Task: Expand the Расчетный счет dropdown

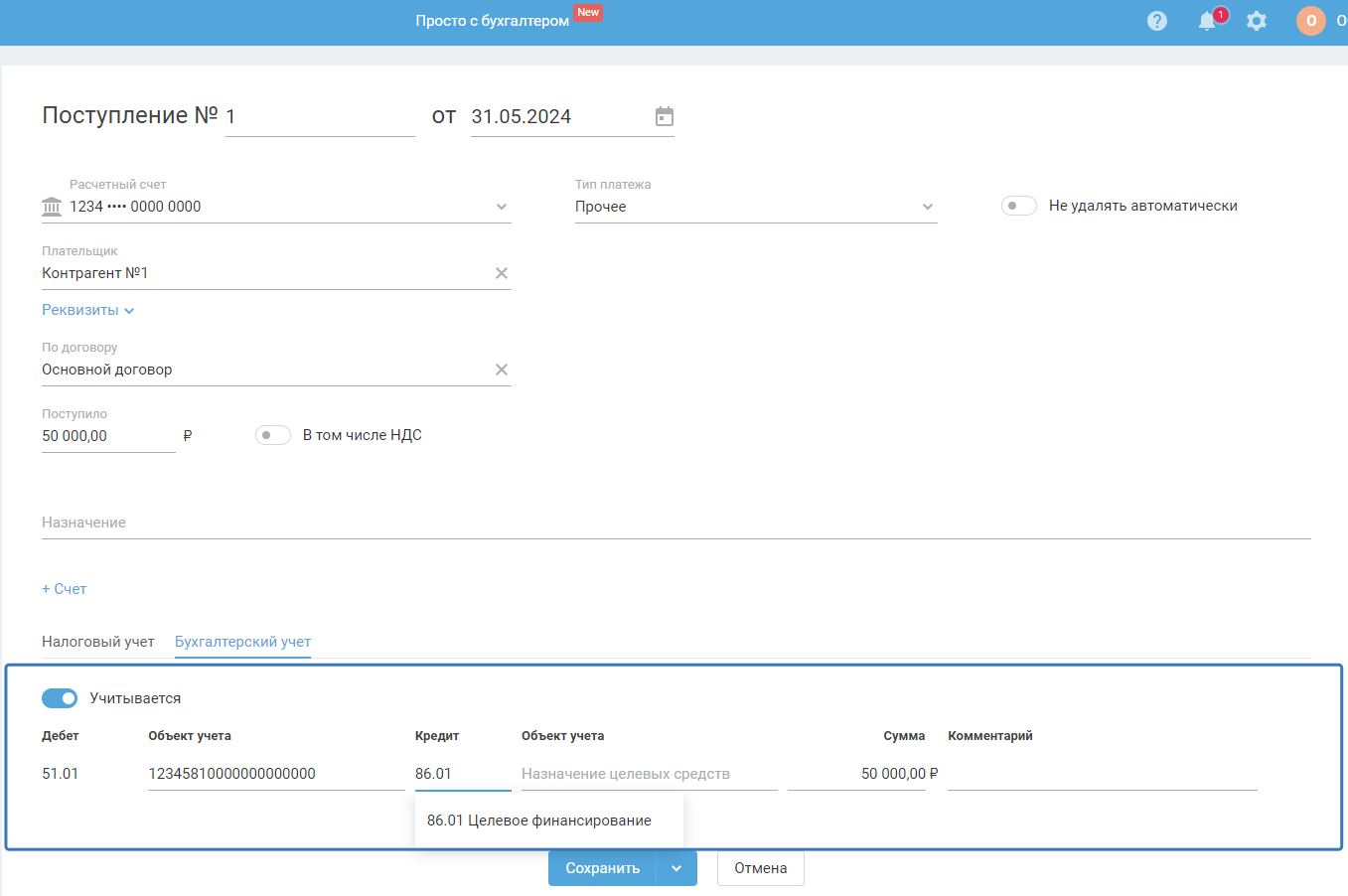Action: tap(502, 207)
